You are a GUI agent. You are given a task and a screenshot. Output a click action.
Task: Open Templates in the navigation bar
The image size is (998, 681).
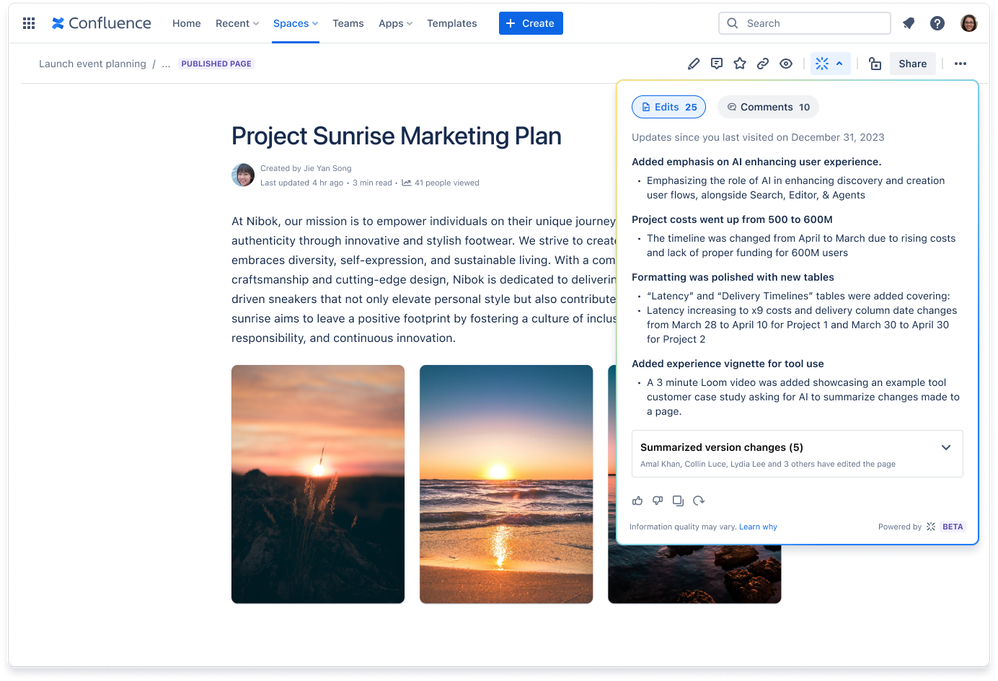point(452,24)
